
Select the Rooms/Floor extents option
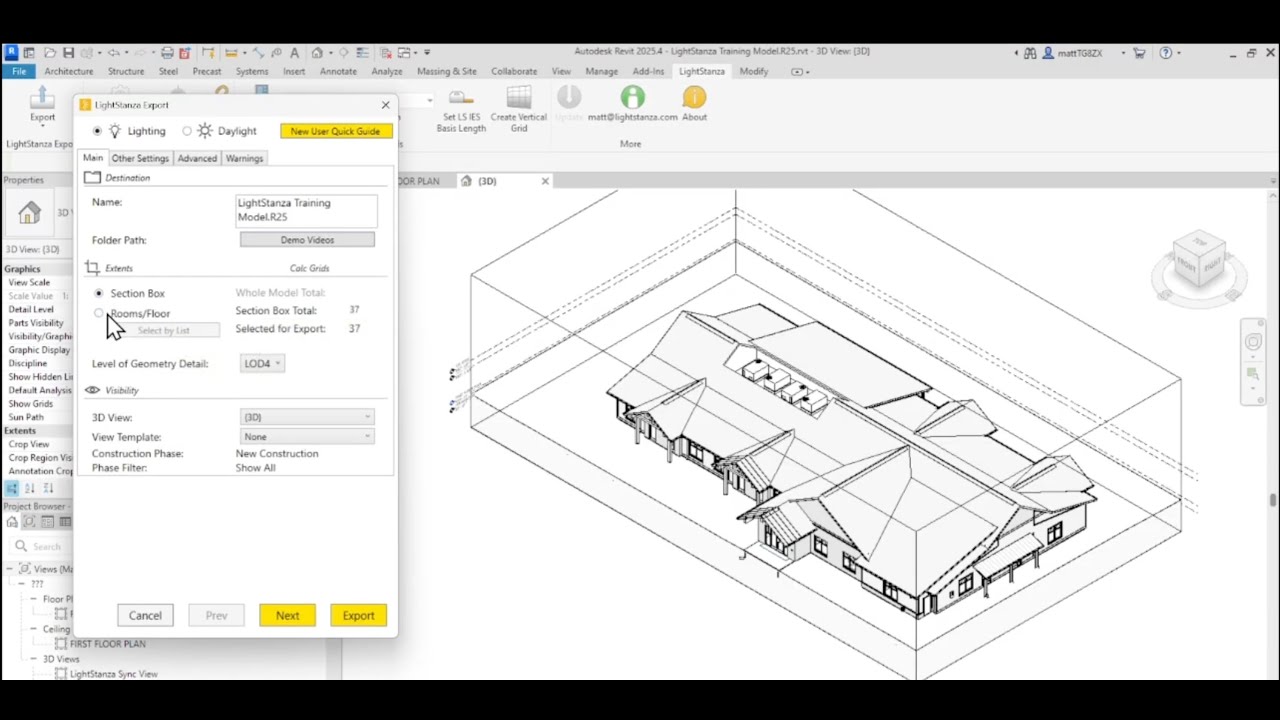coord(99,313)
